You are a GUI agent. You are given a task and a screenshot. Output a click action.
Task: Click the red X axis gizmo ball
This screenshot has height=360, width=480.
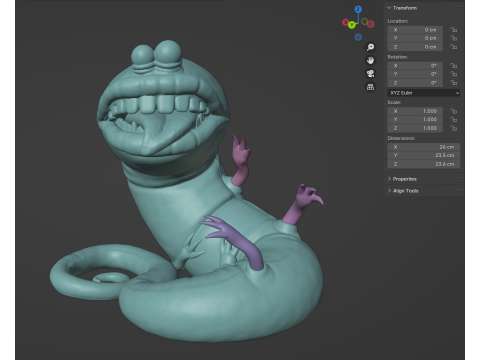(x=346, y=23)
